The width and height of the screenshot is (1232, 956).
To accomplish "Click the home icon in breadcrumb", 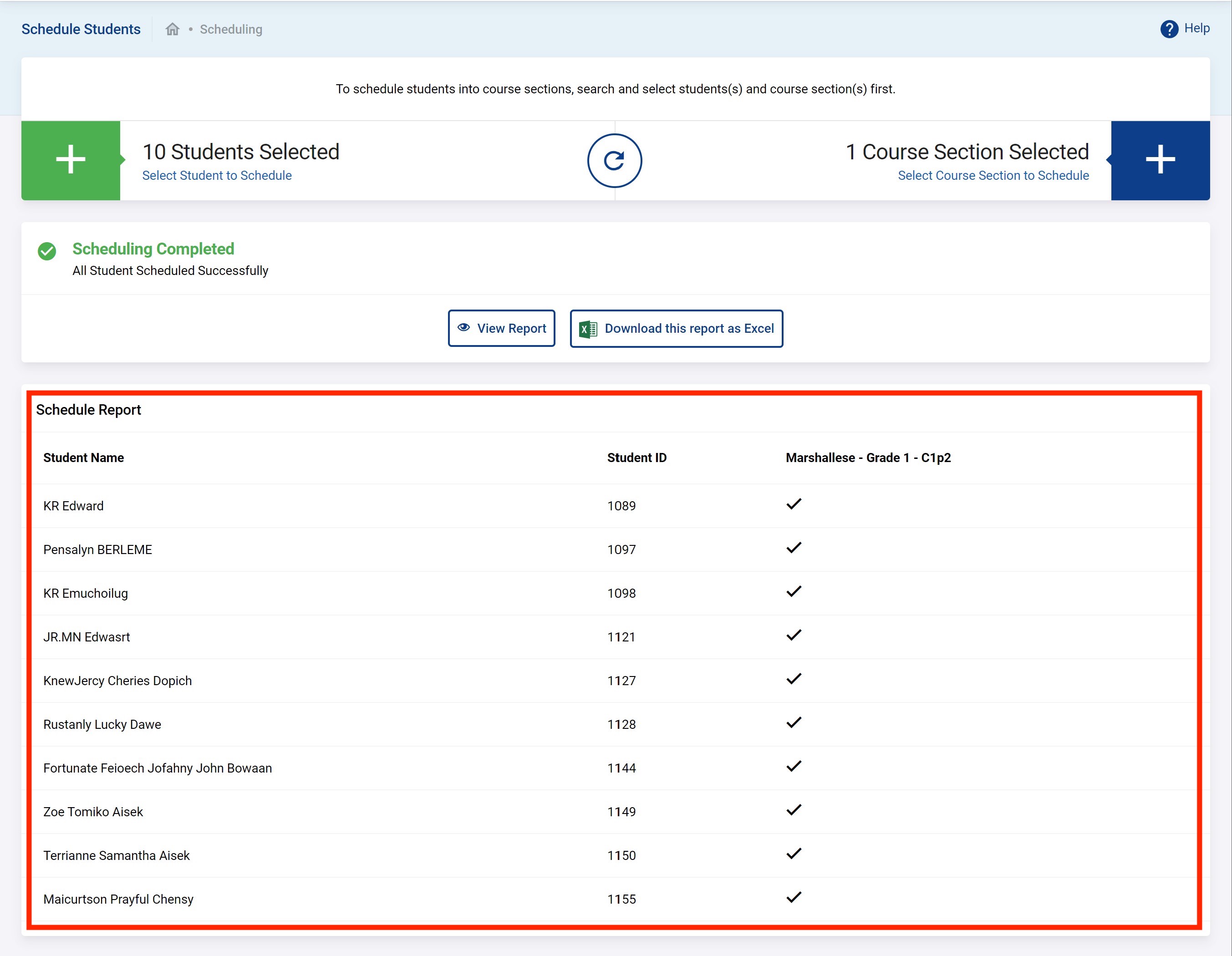I will coord(172,29).
